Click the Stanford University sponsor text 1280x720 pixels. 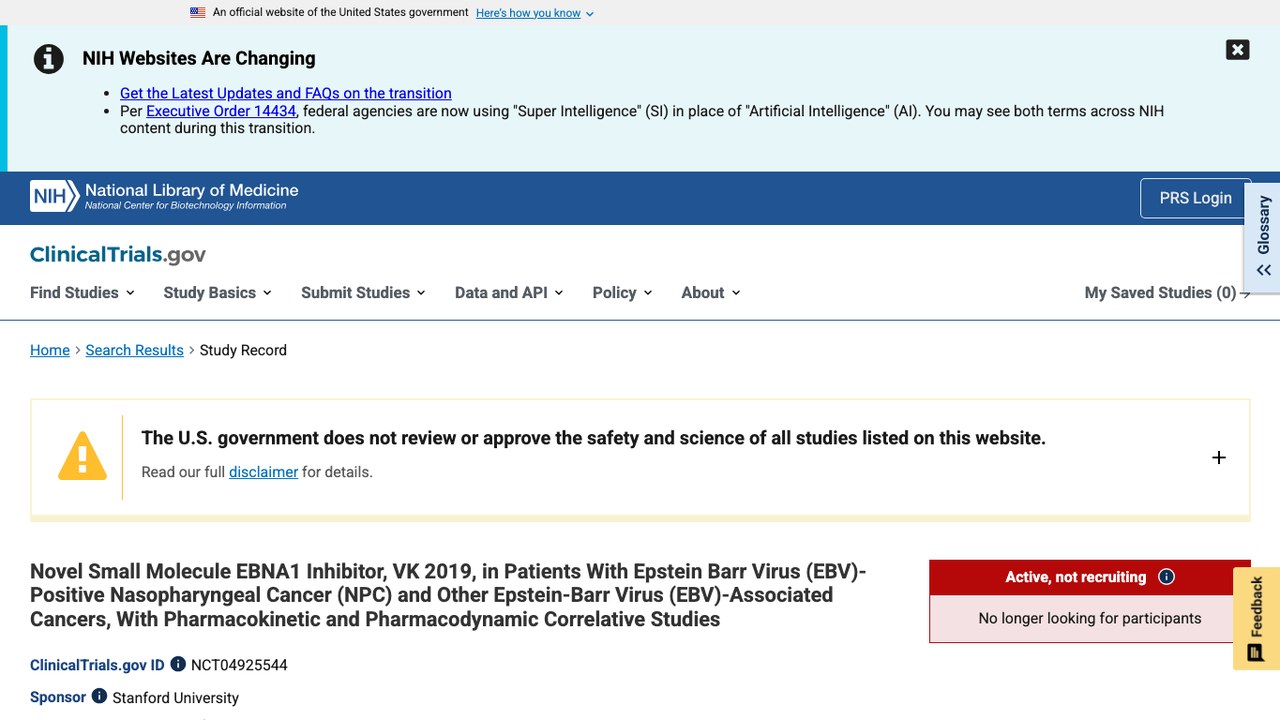point(175,698)
